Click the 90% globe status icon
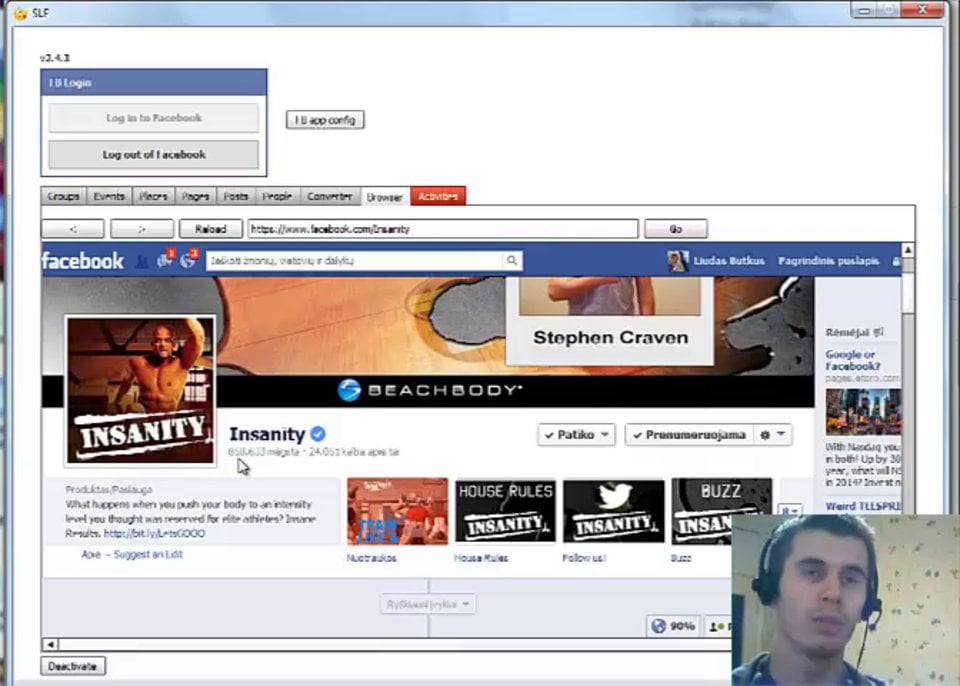This screenshot has width=960, height=686. pos(673,626)
